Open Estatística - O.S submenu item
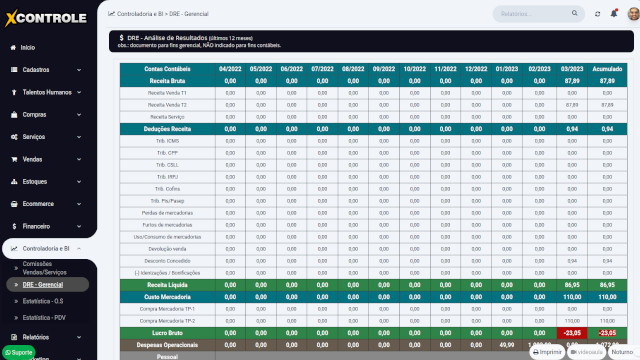The image size is (640, 360). click(43, 301)
